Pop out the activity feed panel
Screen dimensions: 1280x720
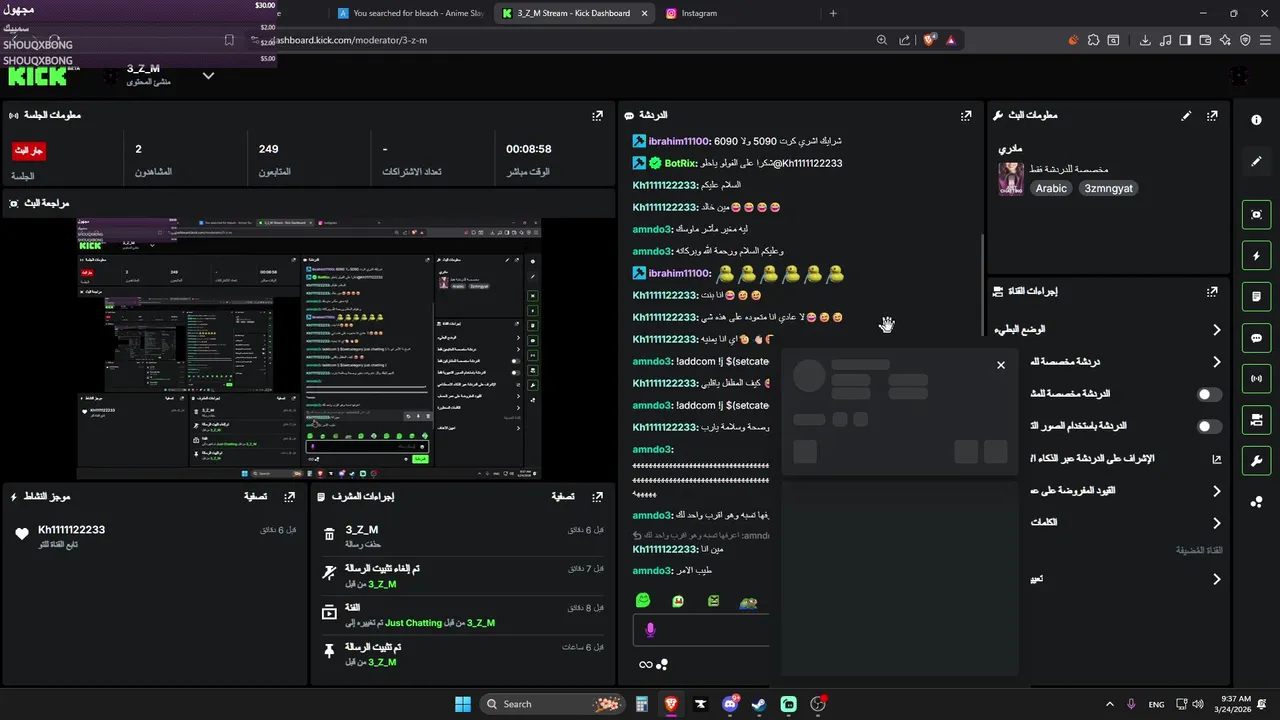click(x=289, y=496)
